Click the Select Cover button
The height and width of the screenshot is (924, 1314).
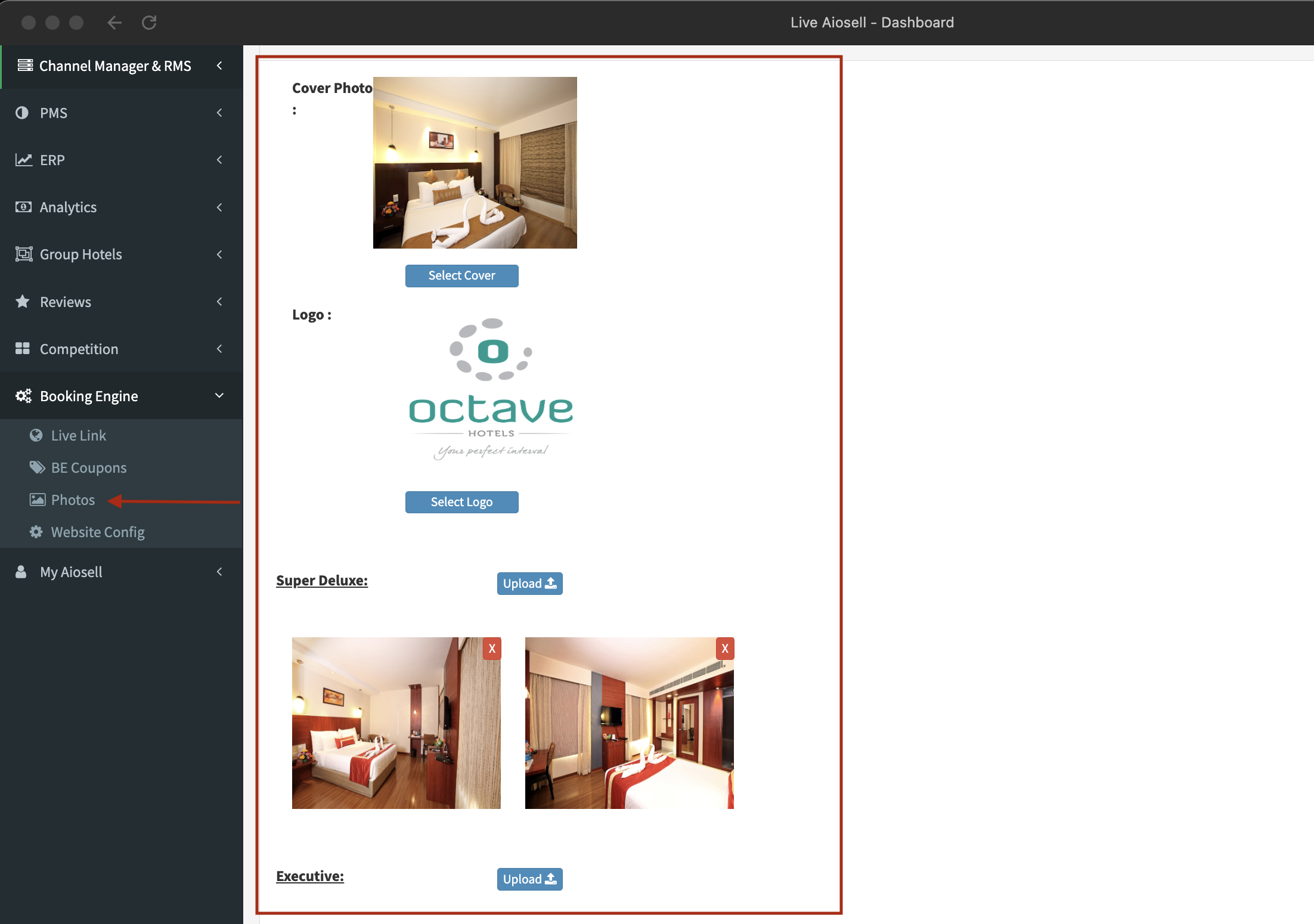click(461, 275)
